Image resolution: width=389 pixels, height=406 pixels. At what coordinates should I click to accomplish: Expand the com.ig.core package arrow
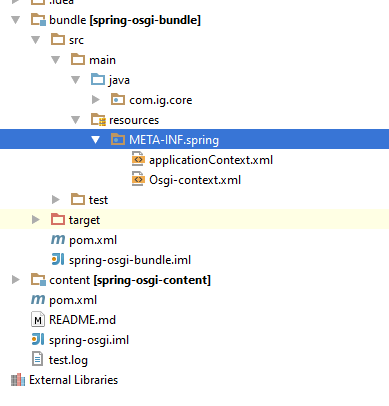click(96, 100)
